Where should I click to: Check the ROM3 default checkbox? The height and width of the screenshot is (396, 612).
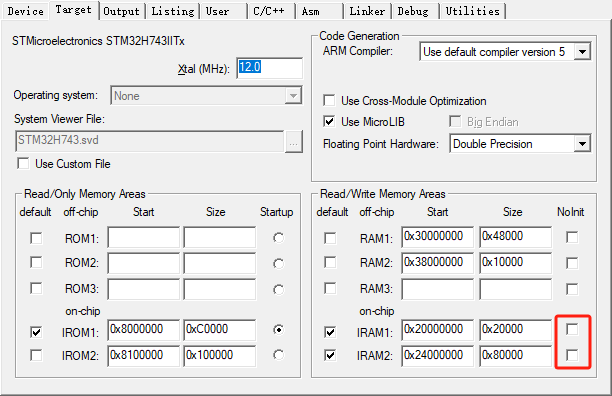36,288
